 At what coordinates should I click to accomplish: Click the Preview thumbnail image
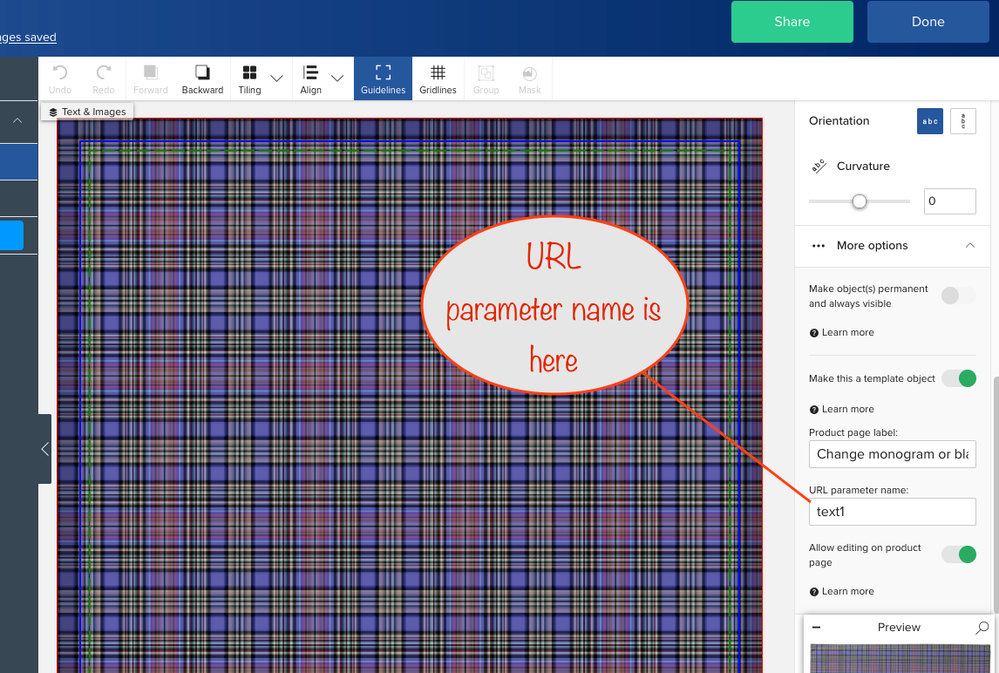pos(900,658)
